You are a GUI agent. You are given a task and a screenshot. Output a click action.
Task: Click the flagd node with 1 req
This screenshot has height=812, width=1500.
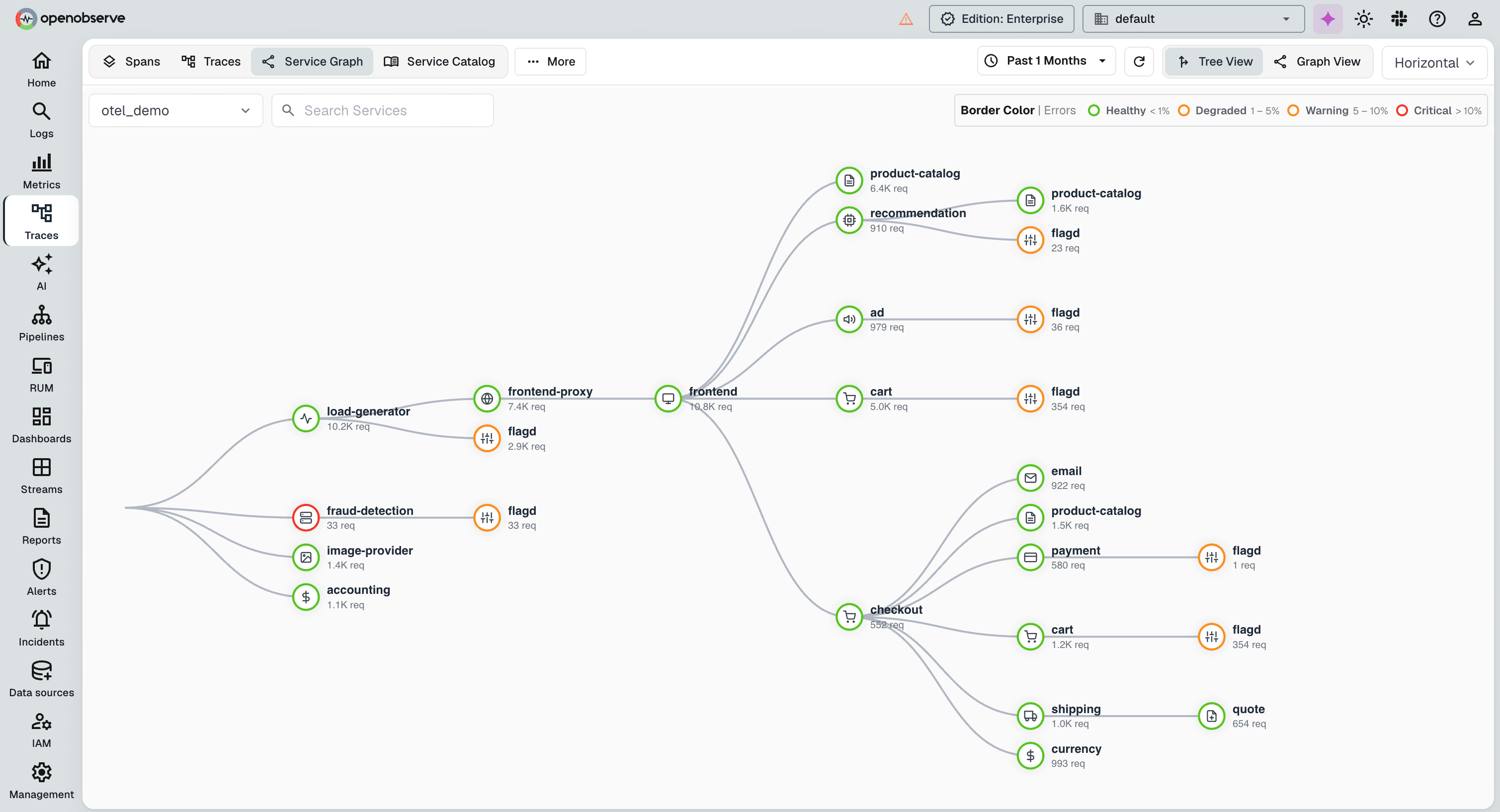click(x=1211, y=557)
